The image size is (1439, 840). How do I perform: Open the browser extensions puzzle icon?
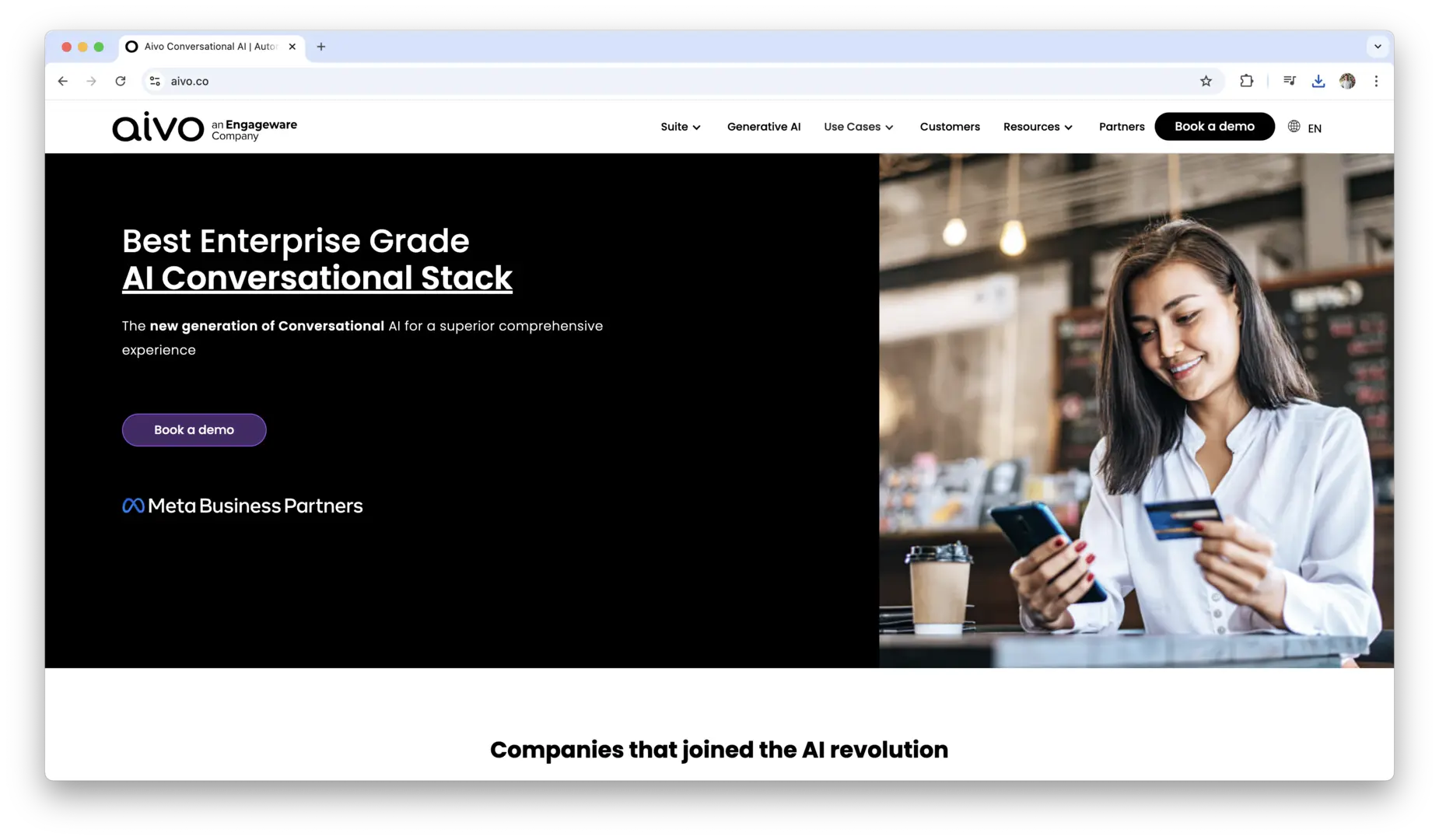click(x=1246, y=81)
